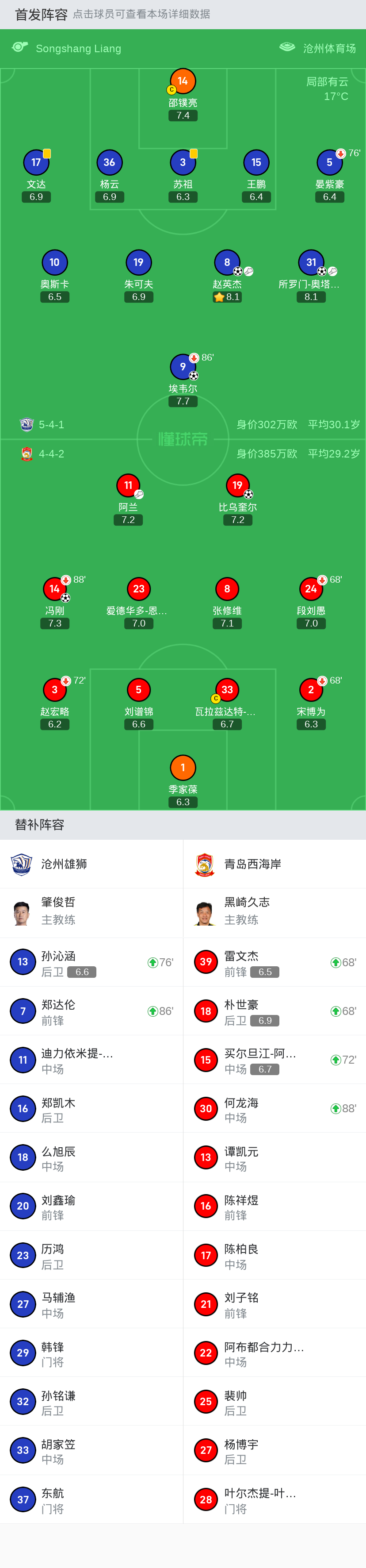Click 青岛西海岸 team crest in substitutes

tap(205, 864)
